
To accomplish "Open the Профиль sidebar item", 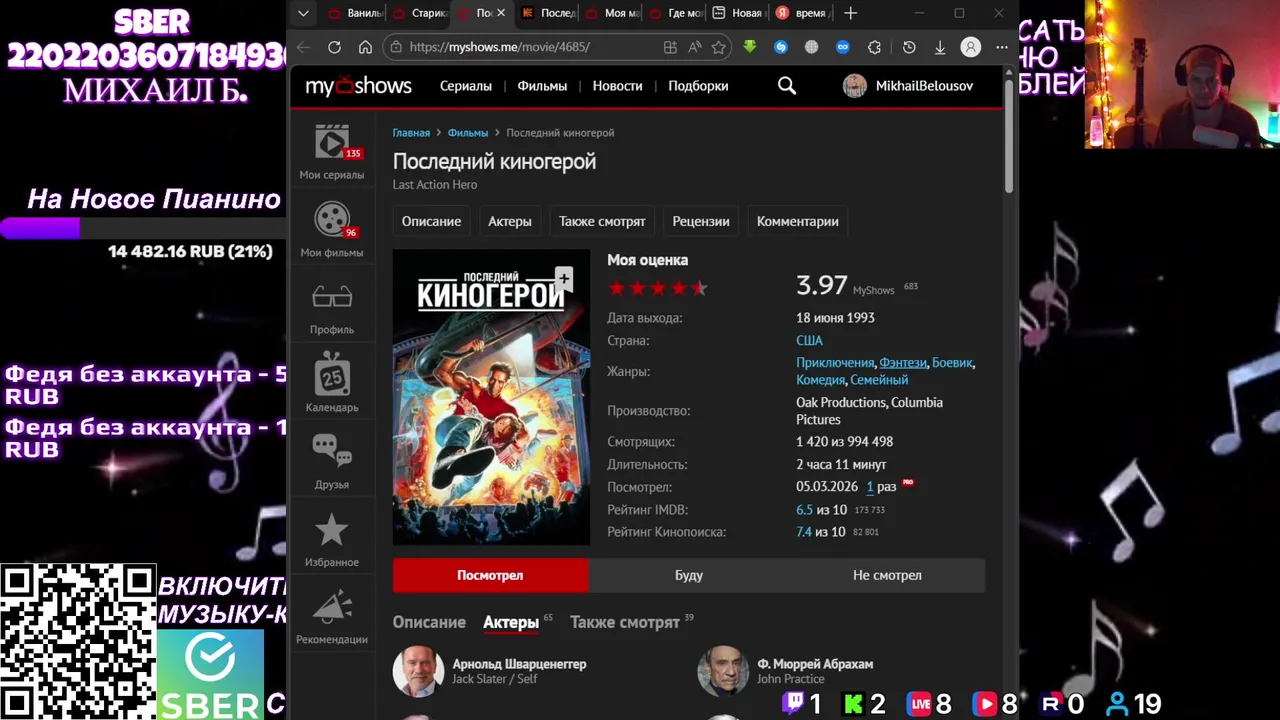I will click(x=332, y=308).
